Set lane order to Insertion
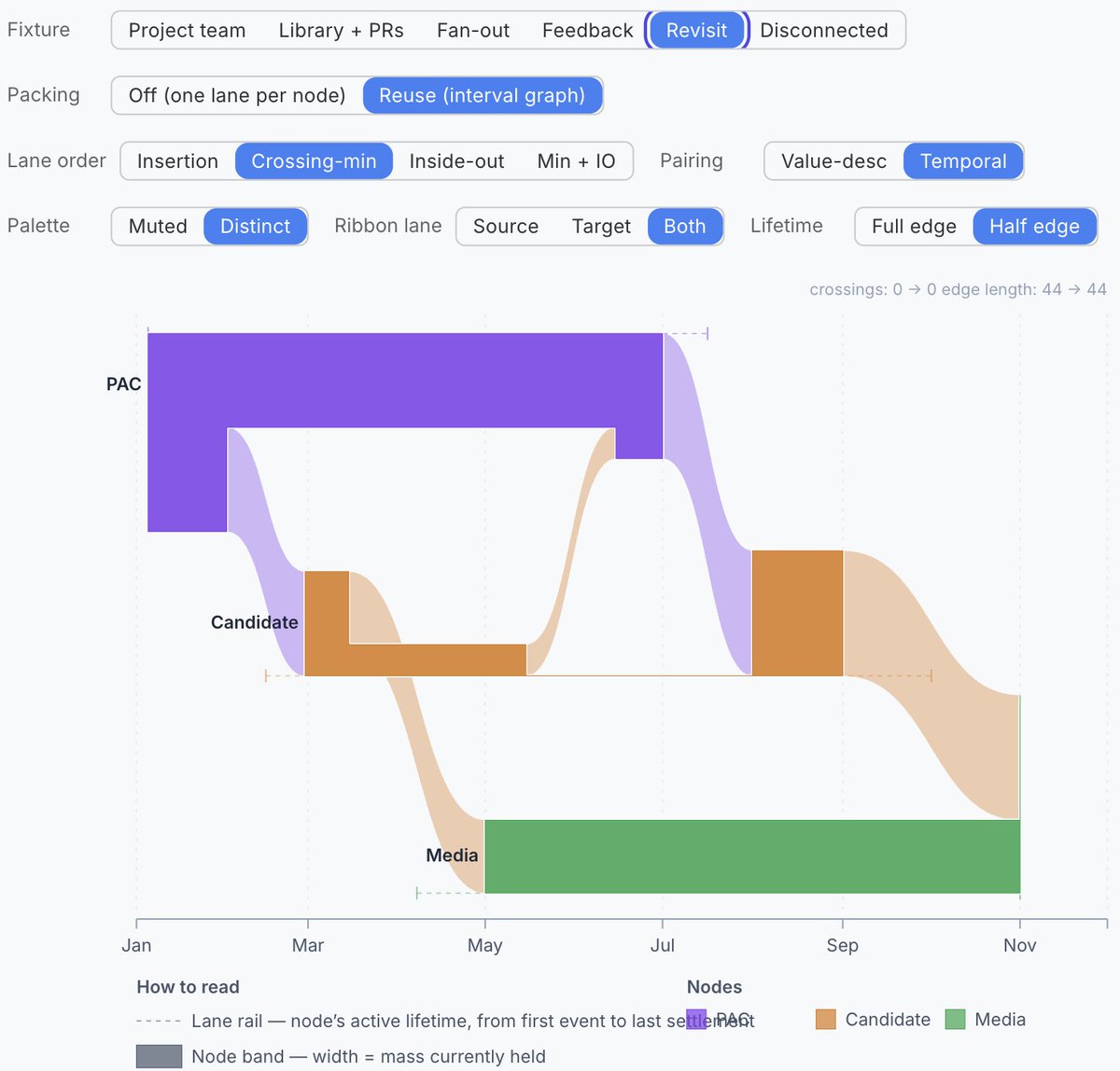 [x=177, y=160]
